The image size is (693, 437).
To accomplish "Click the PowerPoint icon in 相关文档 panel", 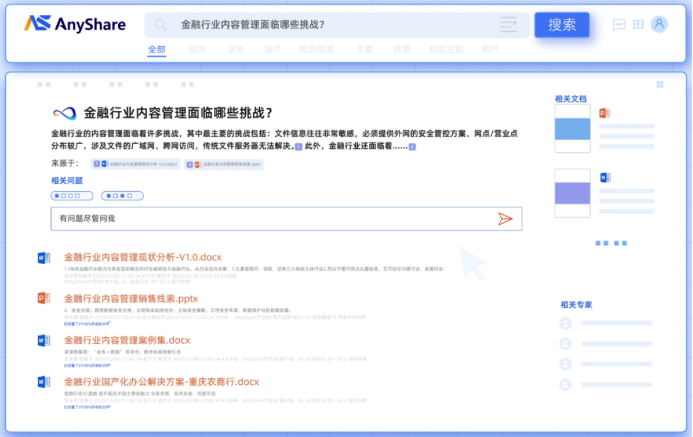I will (605, 114).
